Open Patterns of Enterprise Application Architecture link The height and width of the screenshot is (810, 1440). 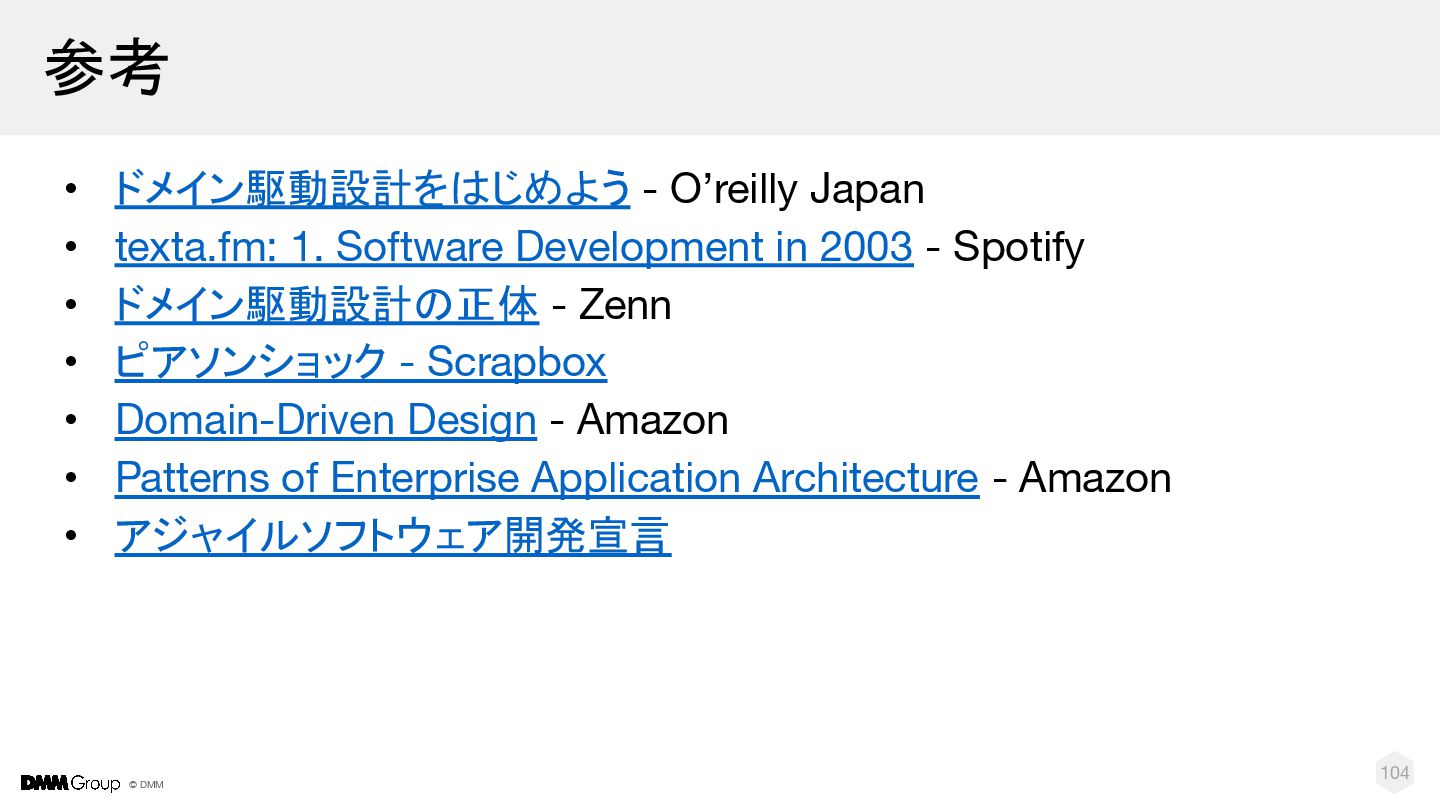click(547, 478)
